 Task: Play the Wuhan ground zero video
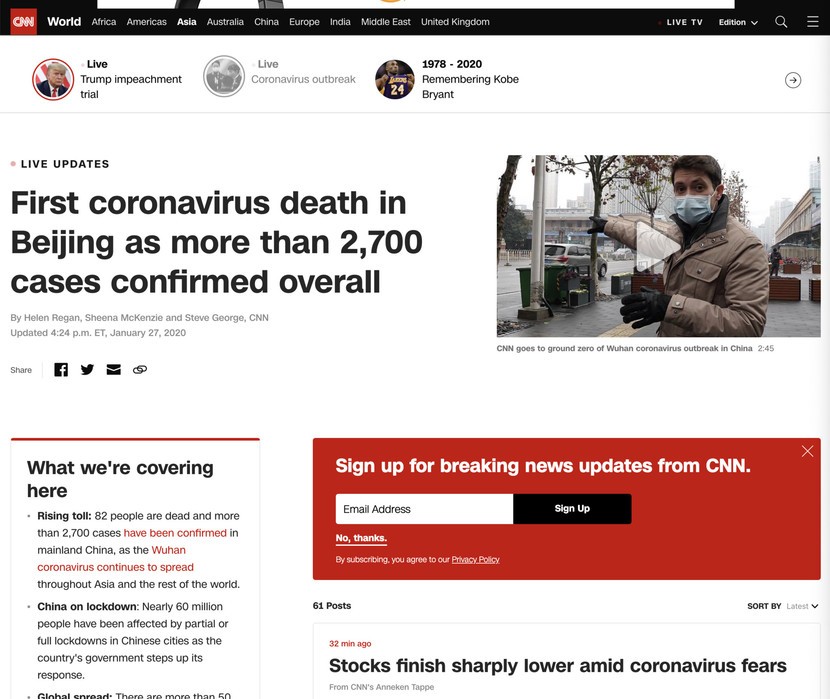pos(658,246)
